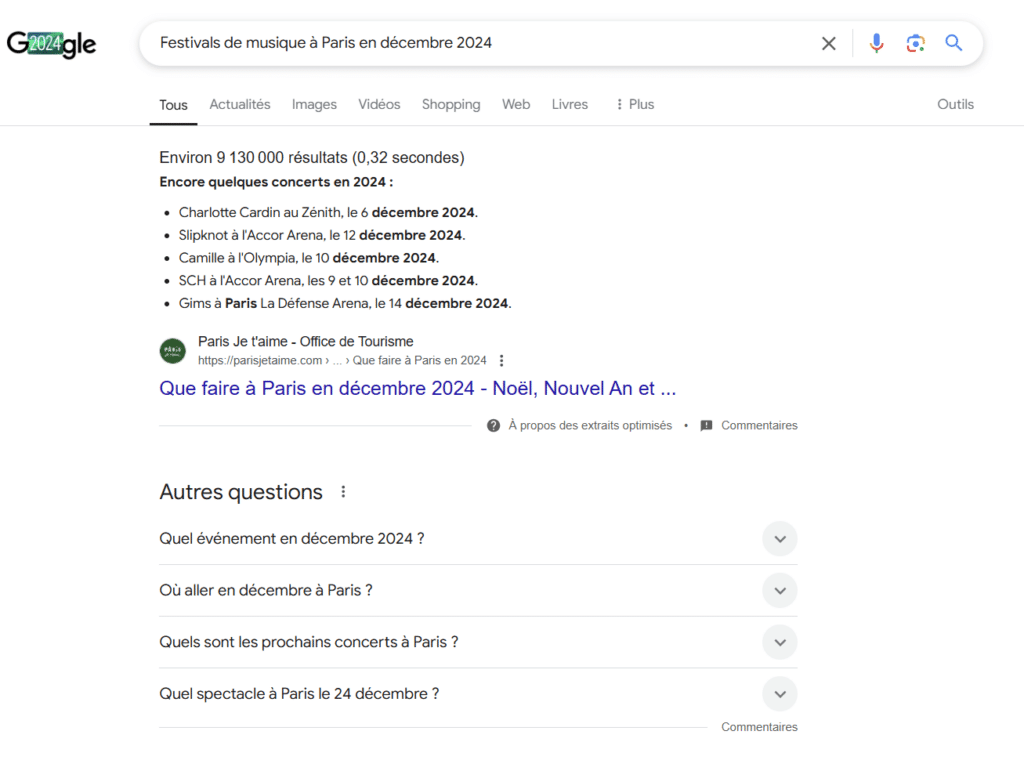Viewport: 1024px width, 760px height.
Task: Switch to the Web tab
Action: (516, 104)
